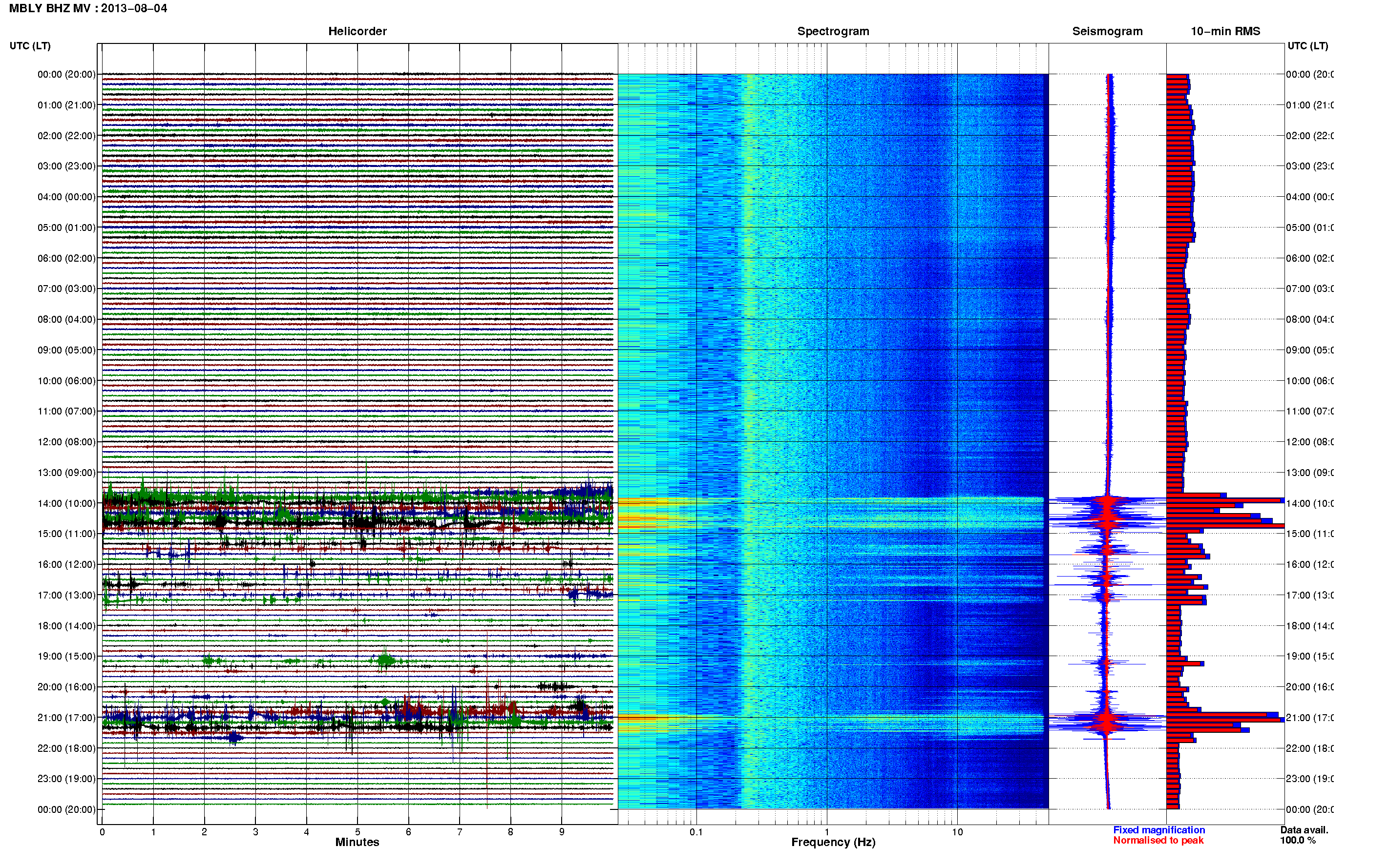The width and height of the screenshot is (1389, 868).
Task: Click the left '07:00 (03:00)' time label
Action: (66, 289)
